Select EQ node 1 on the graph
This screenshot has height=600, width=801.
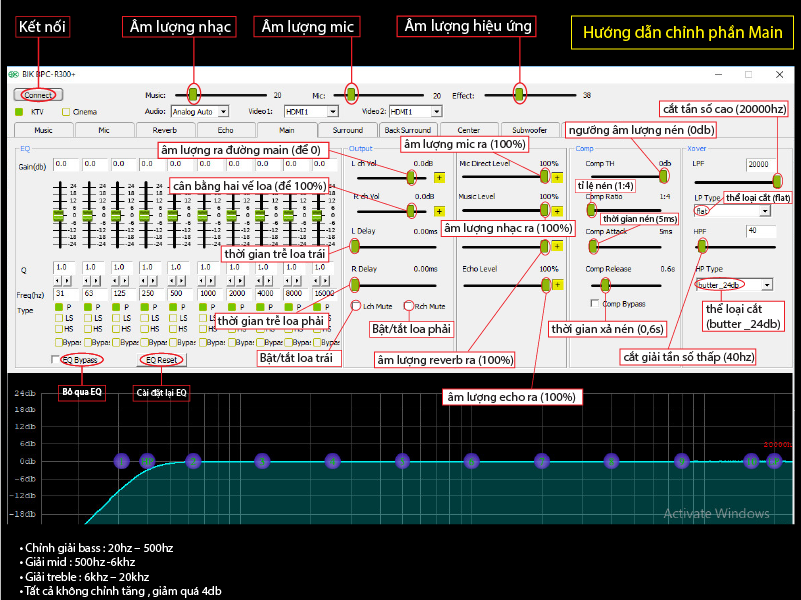tap(122, 462)
